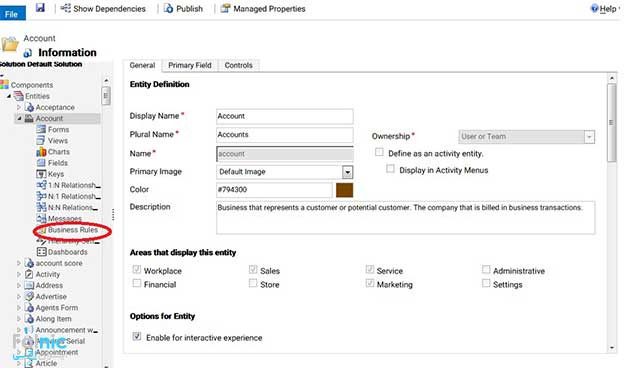Click the Announcement entity icon
Image resolution: width=642 pixels, height=368 pixels.
(x=29, y=330)
